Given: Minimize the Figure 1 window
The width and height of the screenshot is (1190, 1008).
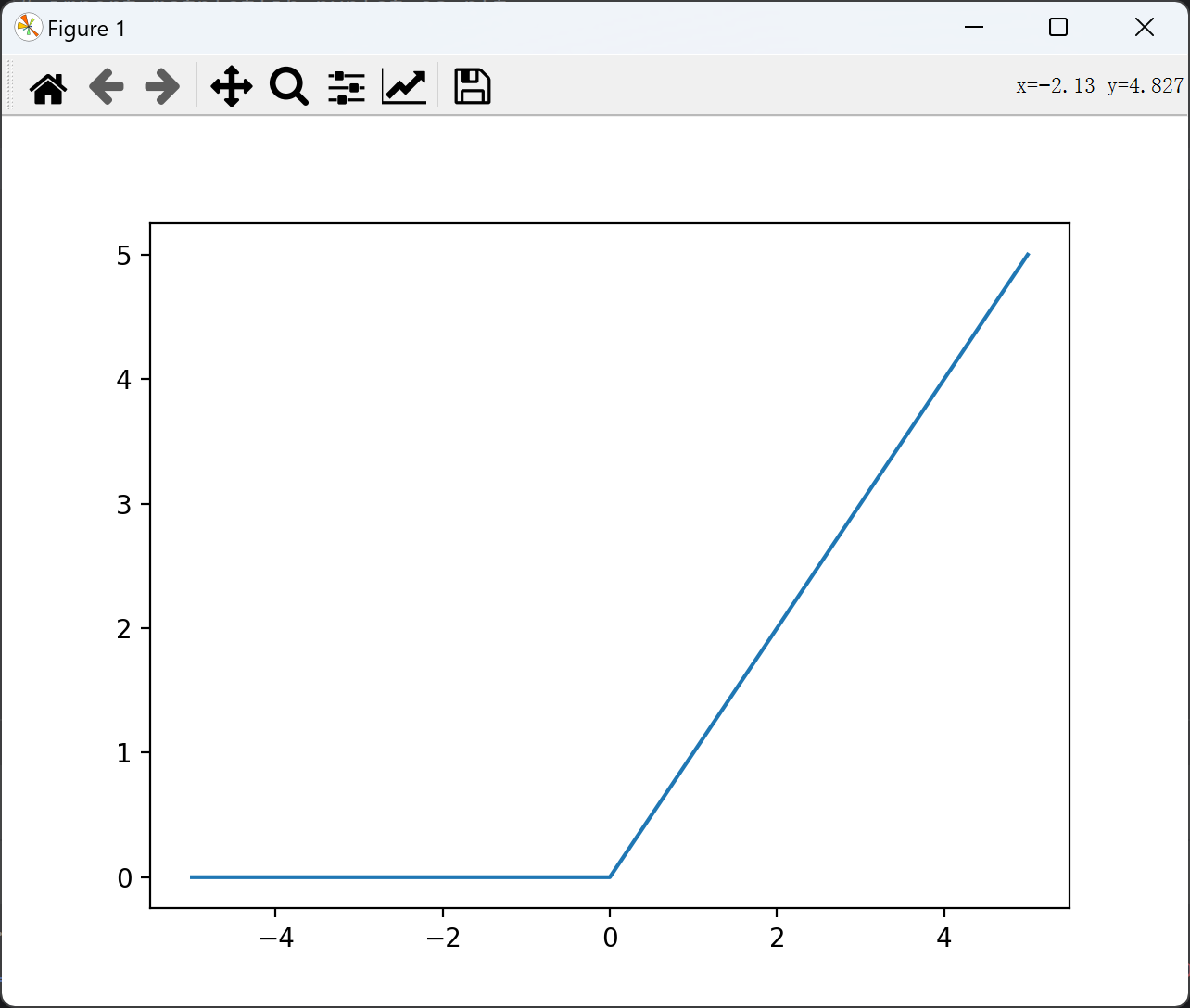Looking at the screenshot, I should coord(973,28).
